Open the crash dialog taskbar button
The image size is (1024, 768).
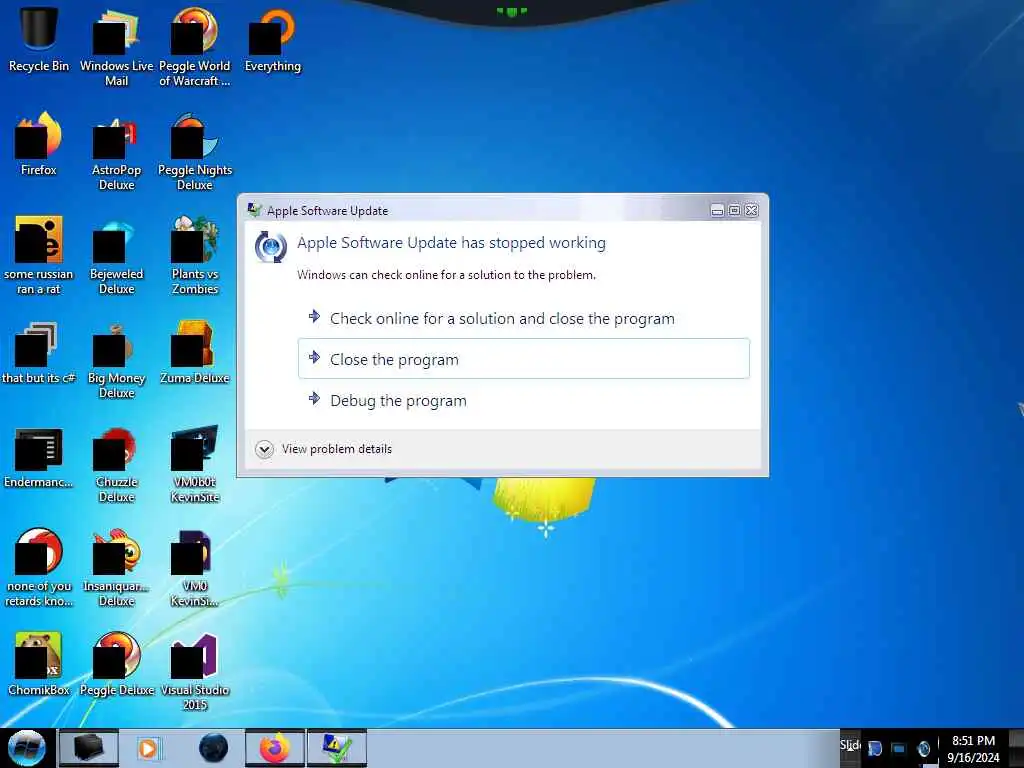coord(337,748)
